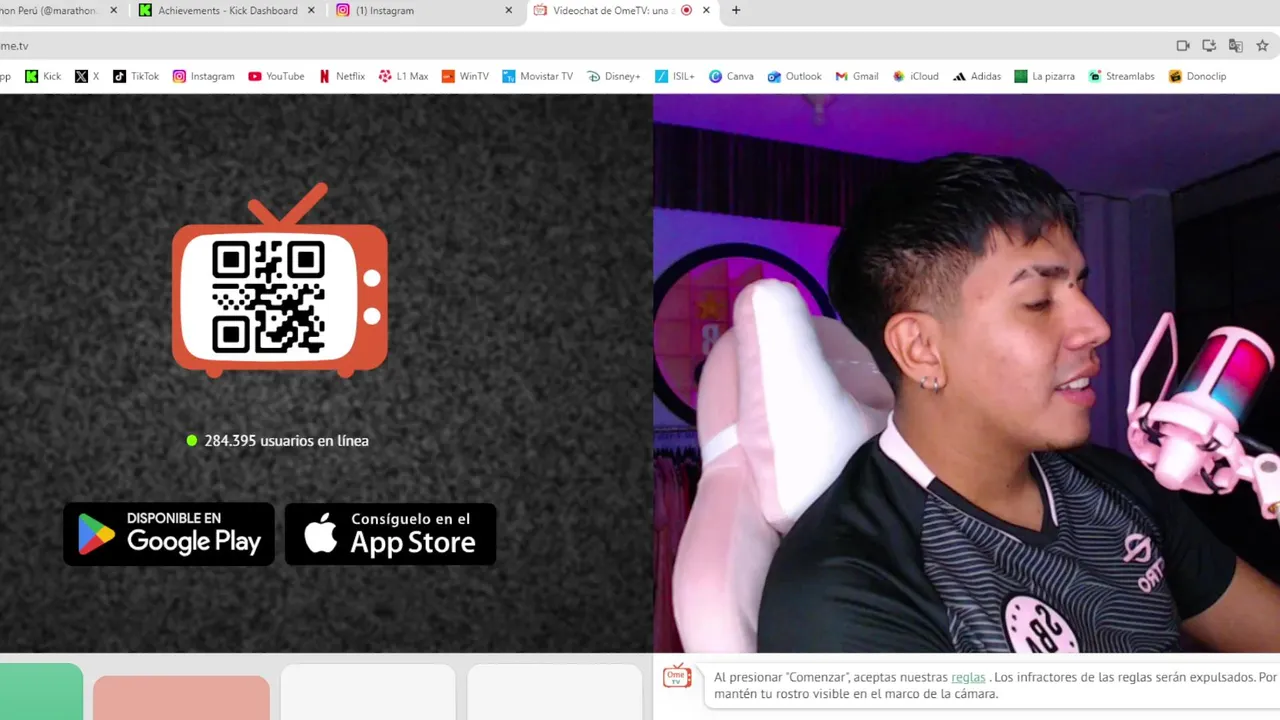The image size is (1280, 720).
Task: Open the iCloud bookmark
Action: 916,76
